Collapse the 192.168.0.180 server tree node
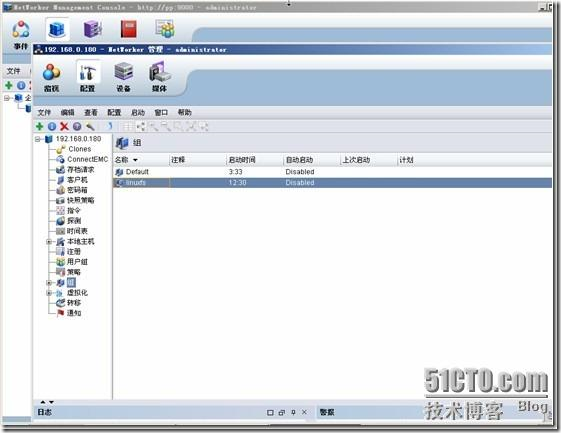This screenshot has height=433, width=561. tap(38, 139)
